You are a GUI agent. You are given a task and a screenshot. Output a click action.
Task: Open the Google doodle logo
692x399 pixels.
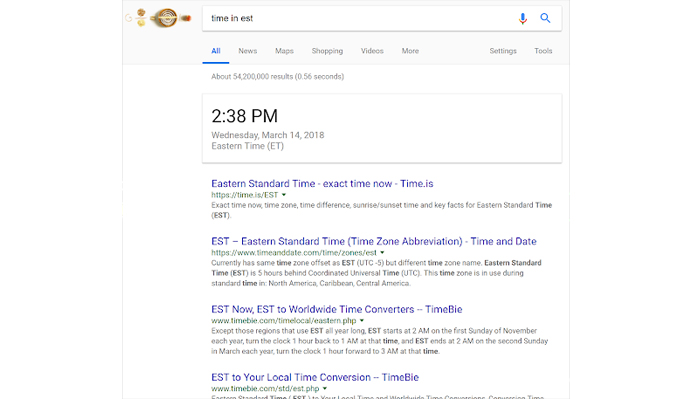(158, 18)
